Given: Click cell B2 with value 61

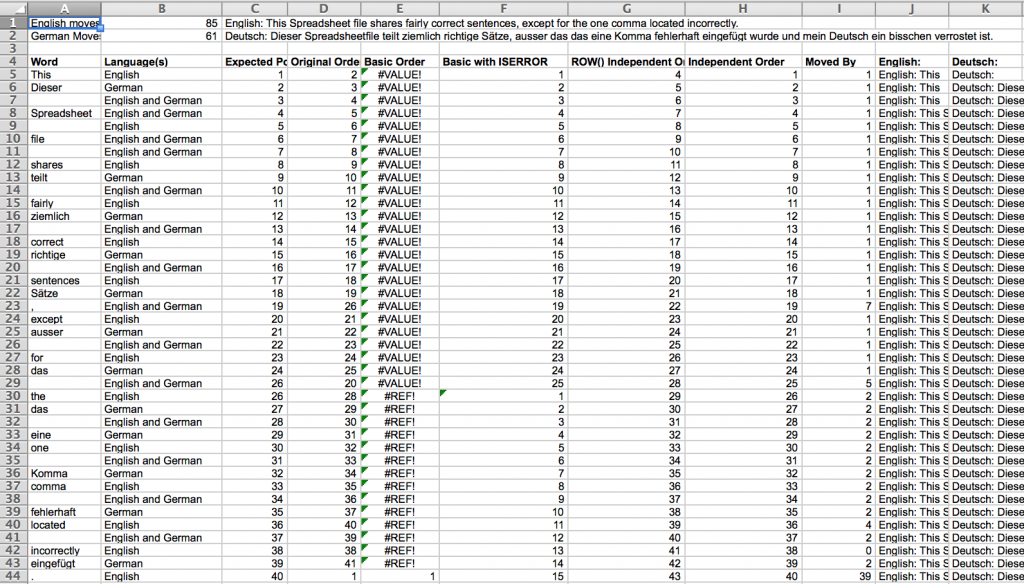Looking at the screenshot, I should [161, 36].
